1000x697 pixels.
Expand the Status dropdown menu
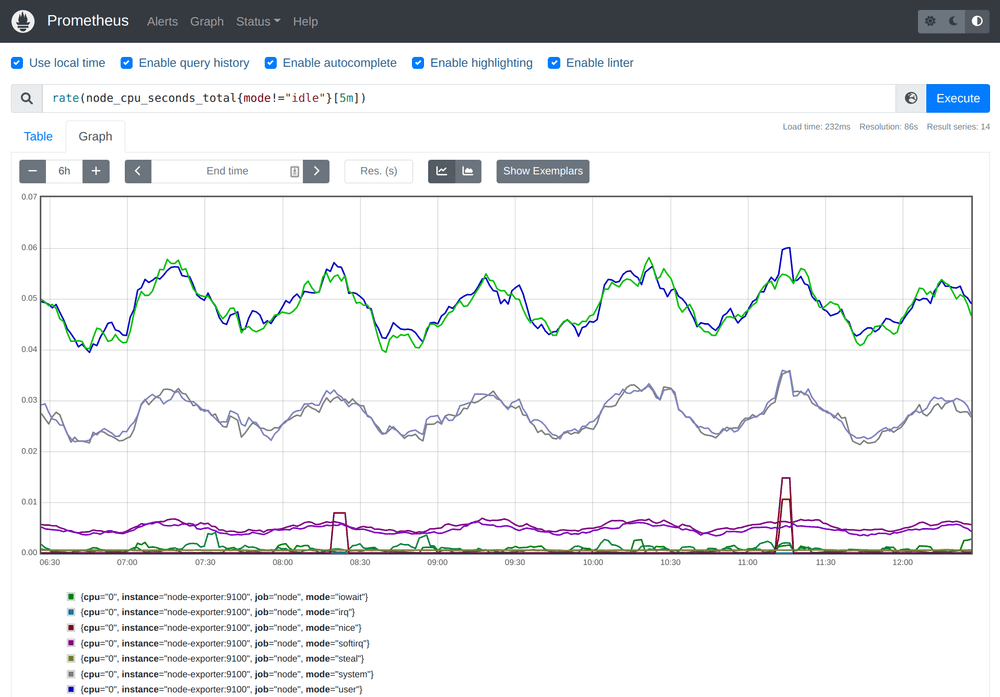258,22
